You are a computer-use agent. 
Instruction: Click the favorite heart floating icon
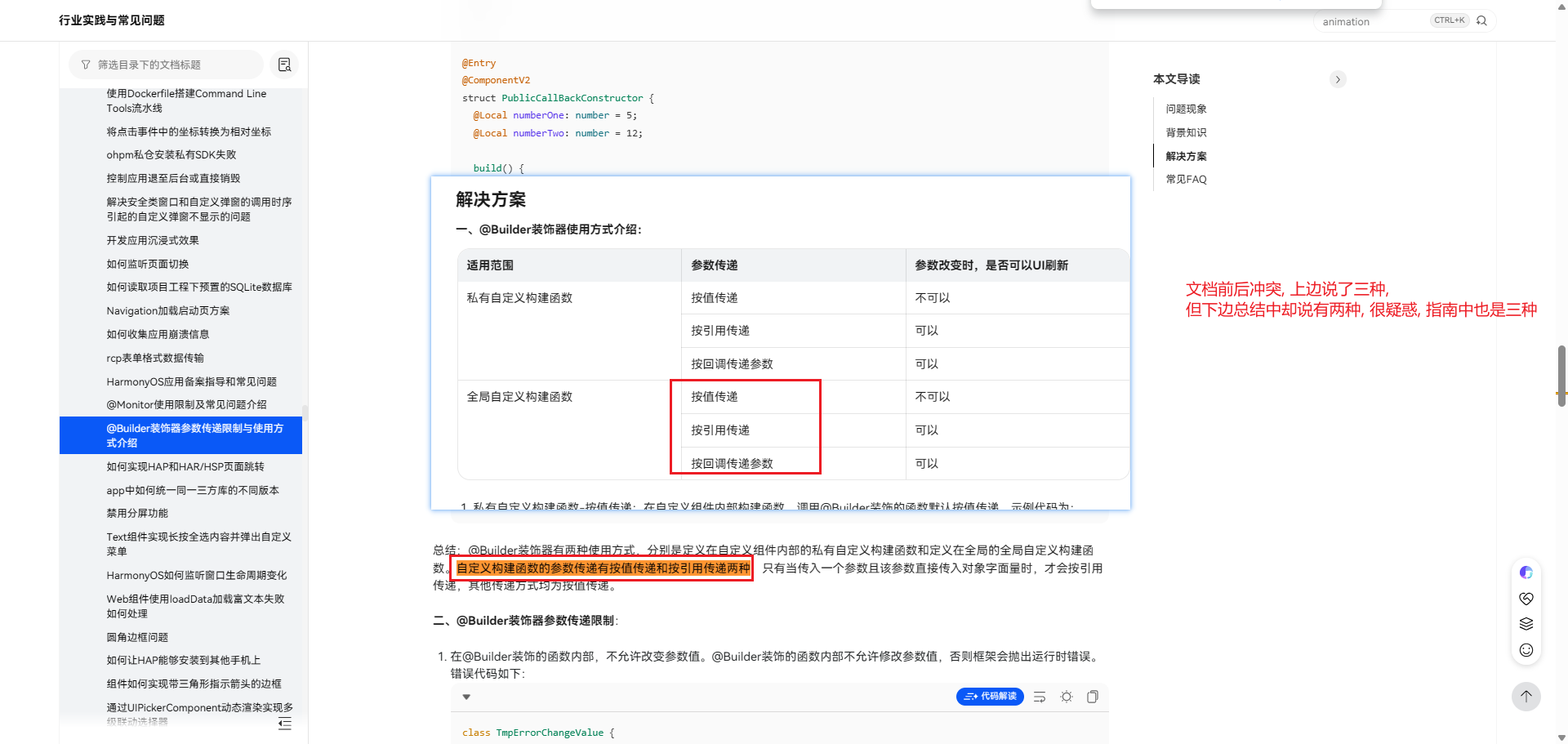click(1526, 599)
